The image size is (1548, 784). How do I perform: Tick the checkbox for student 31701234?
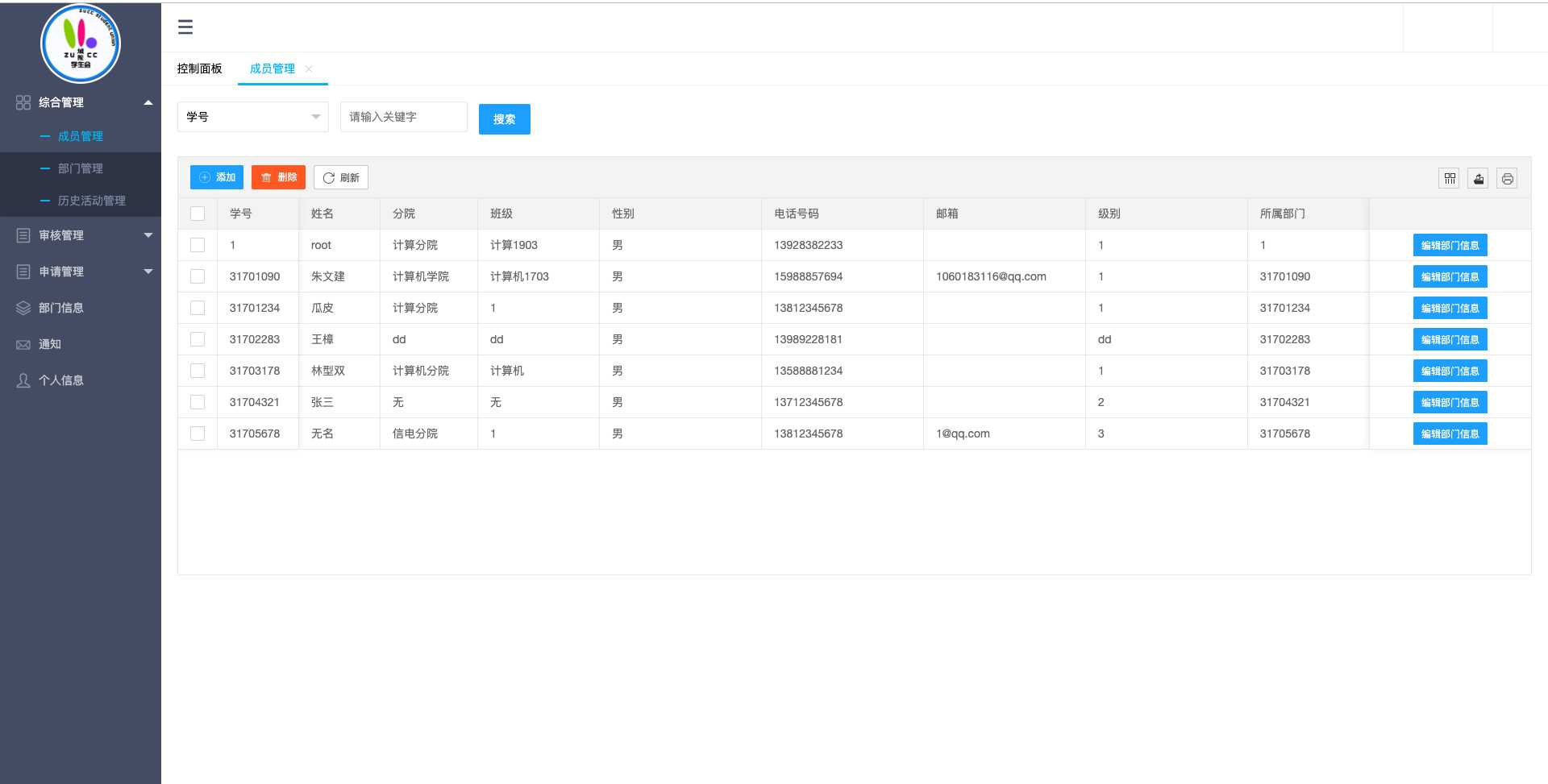(x=198, y=308)
